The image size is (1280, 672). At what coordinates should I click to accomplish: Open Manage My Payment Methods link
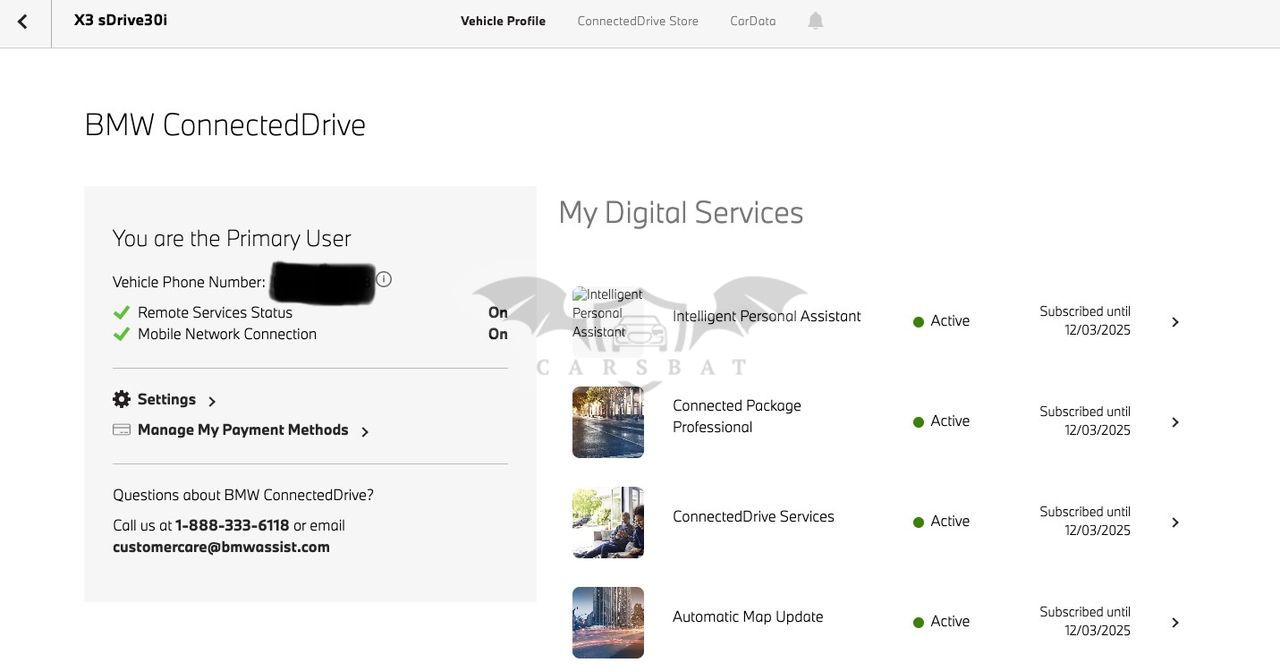[x=243, y=430]
